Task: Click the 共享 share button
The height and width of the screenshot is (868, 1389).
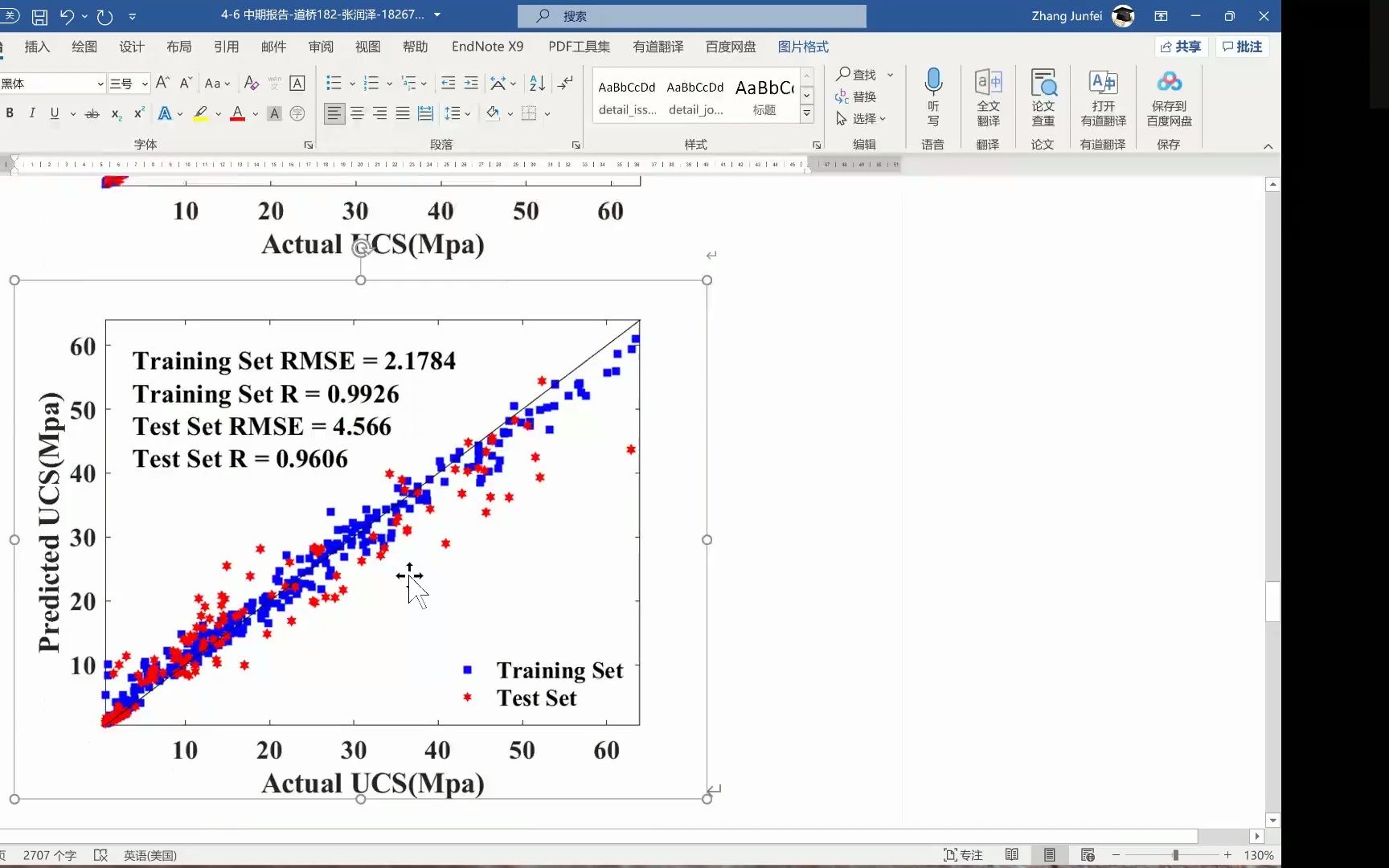Action: pos(1181,47)
